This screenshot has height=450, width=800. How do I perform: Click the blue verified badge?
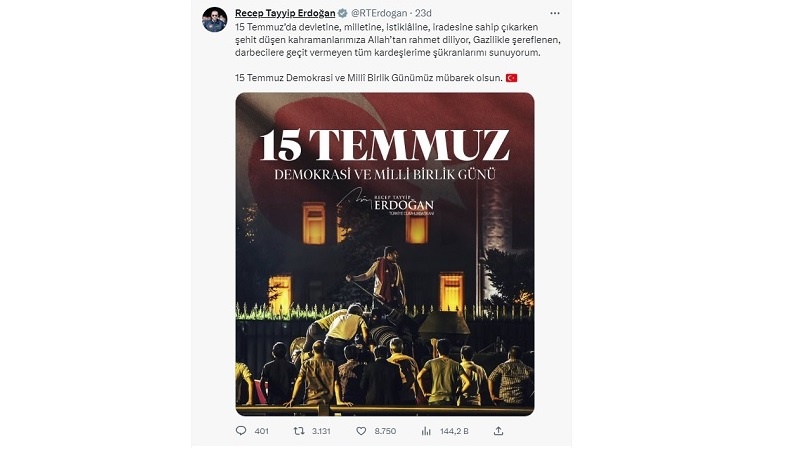tap(343, 13)
